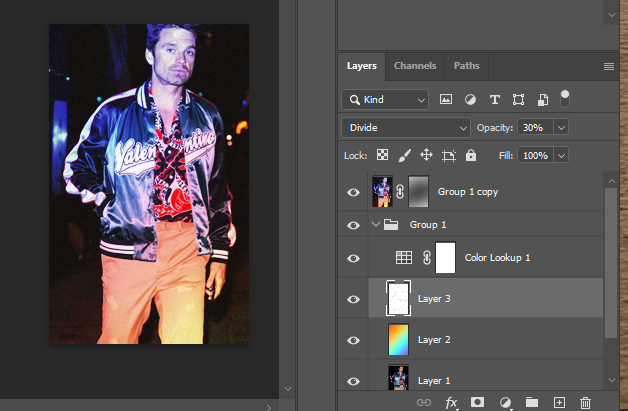
Task: Open the Kind filter dropdown
Action: [385, 99]
